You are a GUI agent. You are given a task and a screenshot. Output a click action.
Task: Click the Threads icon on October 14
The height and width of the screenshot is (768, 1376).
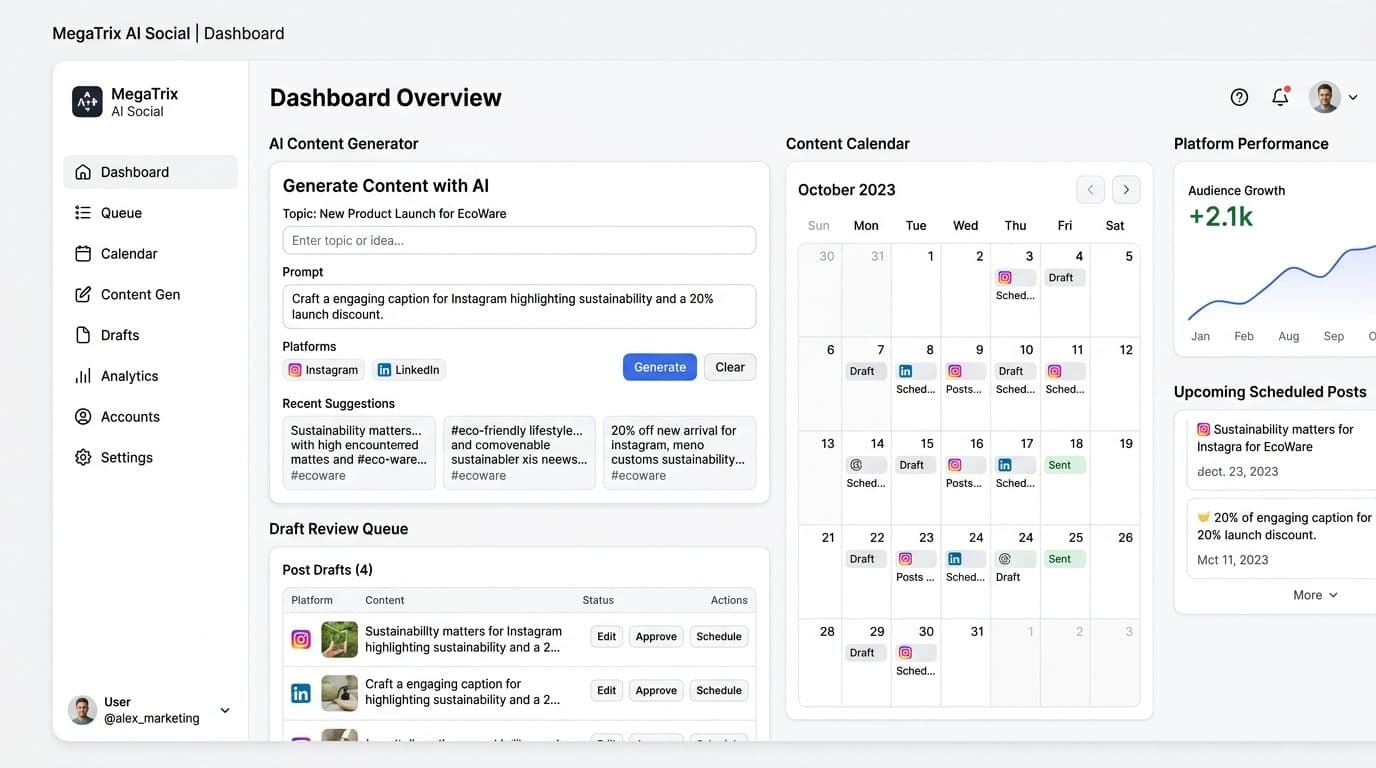[856, 465]
